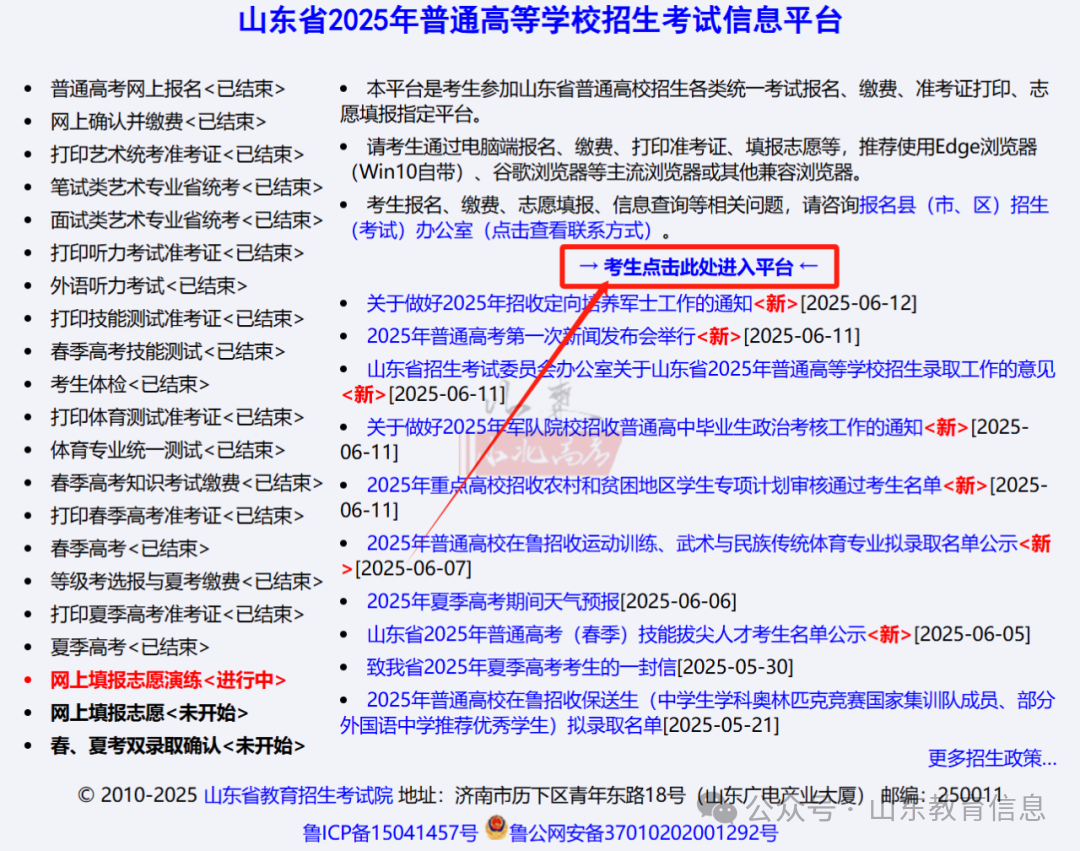Select 春季高考技能测试<已结束> item
The image size is (1080, 851).
(167, 352)
